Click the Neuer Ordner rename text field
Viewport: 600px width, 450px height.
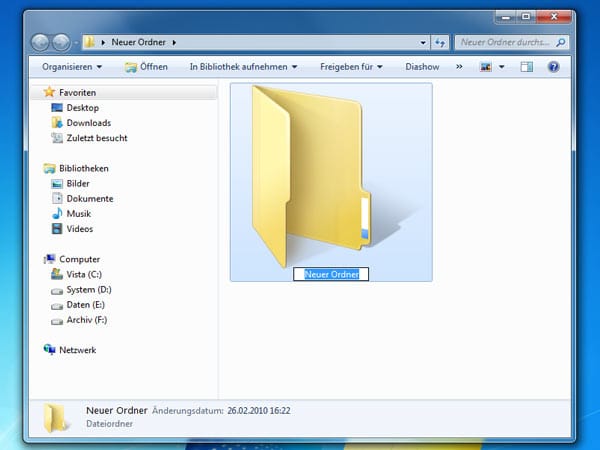click(331, 274)
